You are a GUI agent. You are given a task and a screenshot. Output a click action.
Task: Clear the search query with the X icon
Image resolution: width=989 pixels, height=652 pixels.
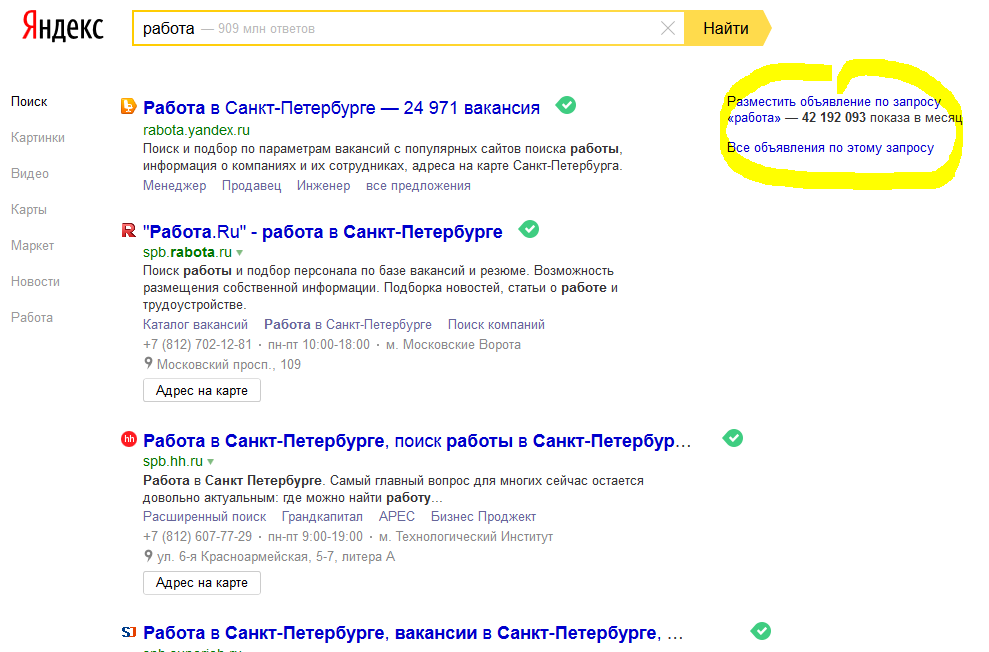(x=667, y=28)
